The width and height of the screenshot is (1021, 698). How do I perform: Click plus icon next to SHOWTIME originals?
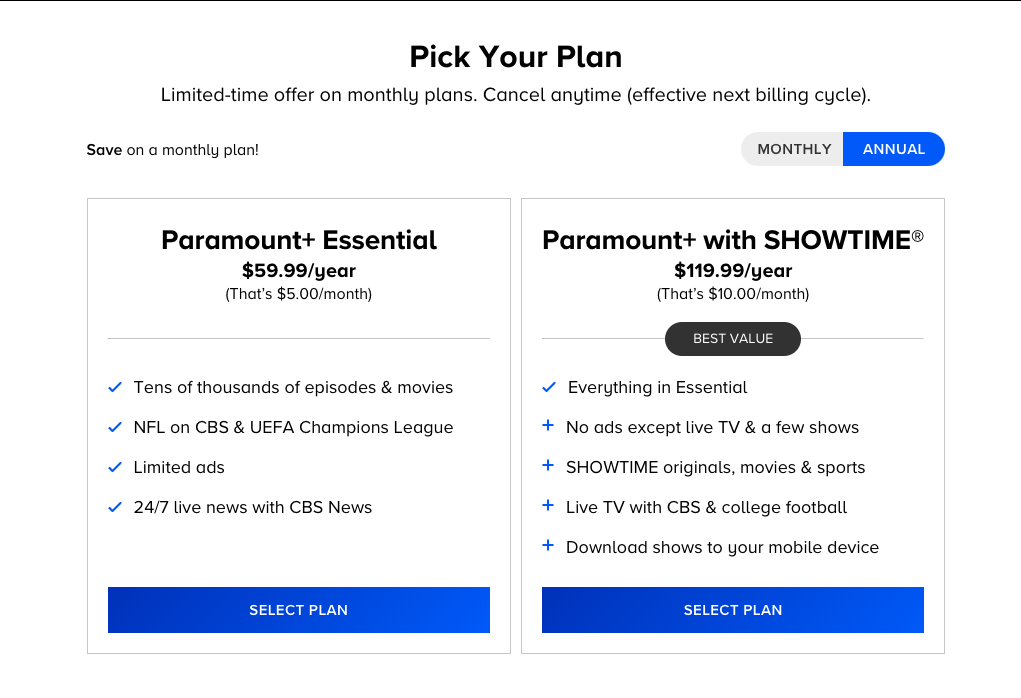pos(548,466)
